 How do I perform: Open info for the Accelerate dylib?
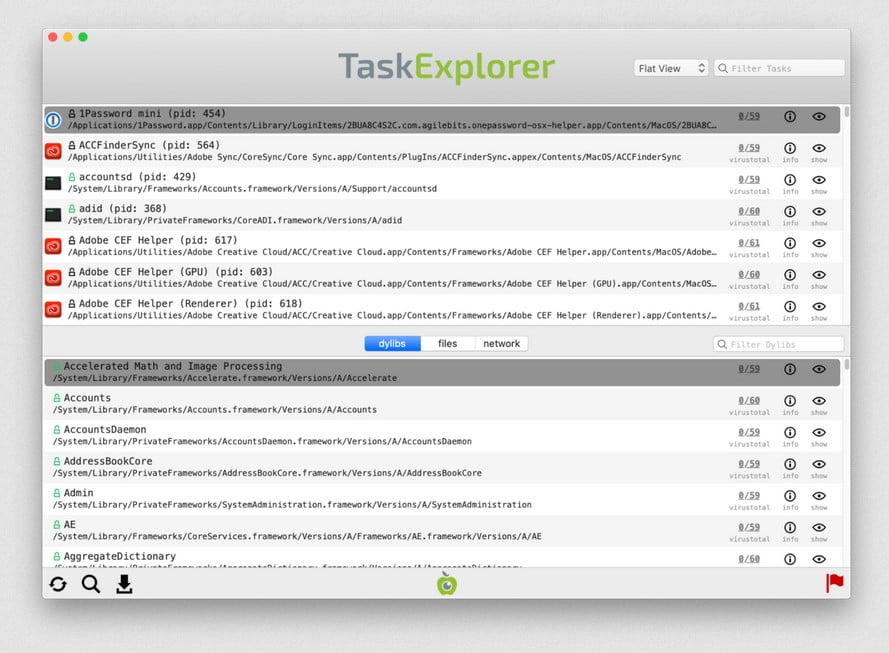[790, 369]
